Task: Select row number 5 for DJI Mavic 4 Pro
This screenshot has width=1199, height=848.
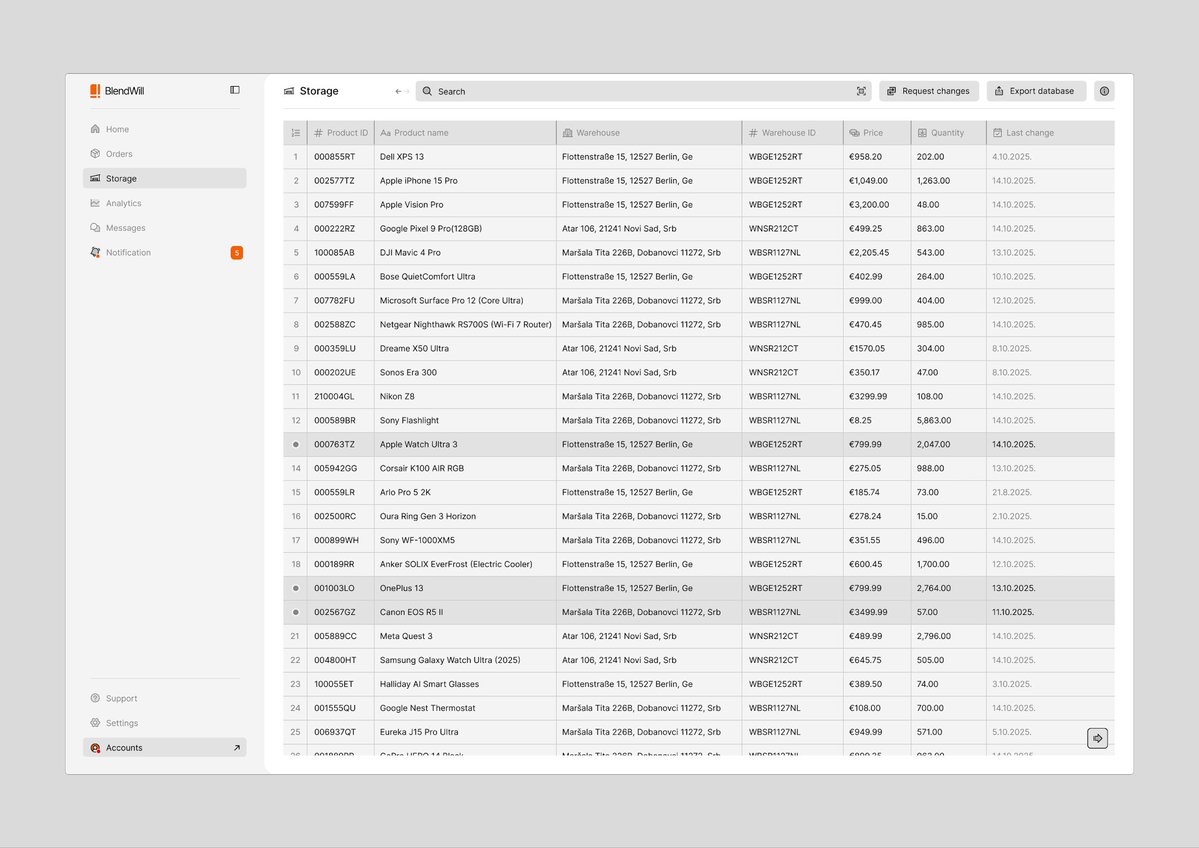Action: pyautogui.click(x=295, y=252)
